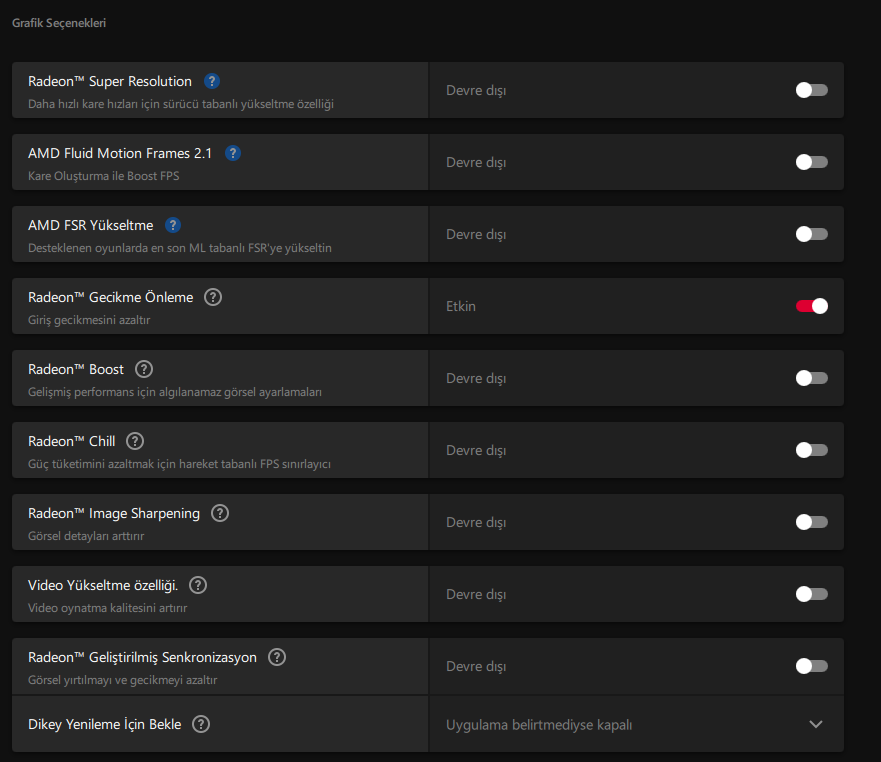
Task: Toggle Radeon Image Sharpening on
Action: pyautogui.click(x=811, y=522)
